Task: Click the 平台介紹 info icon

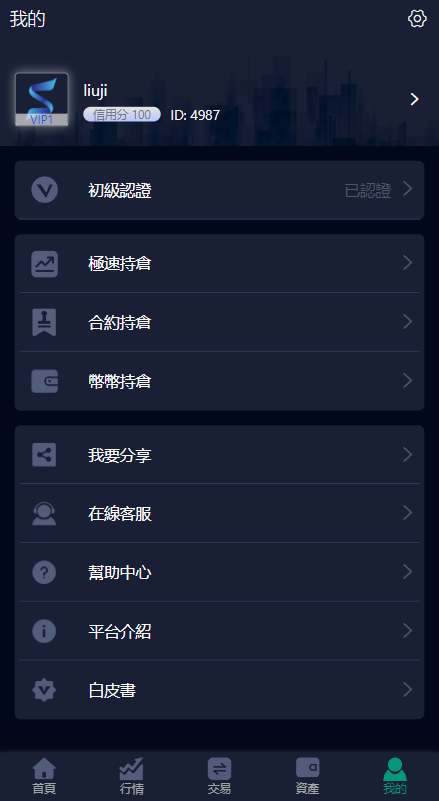Action: (44, 631)
